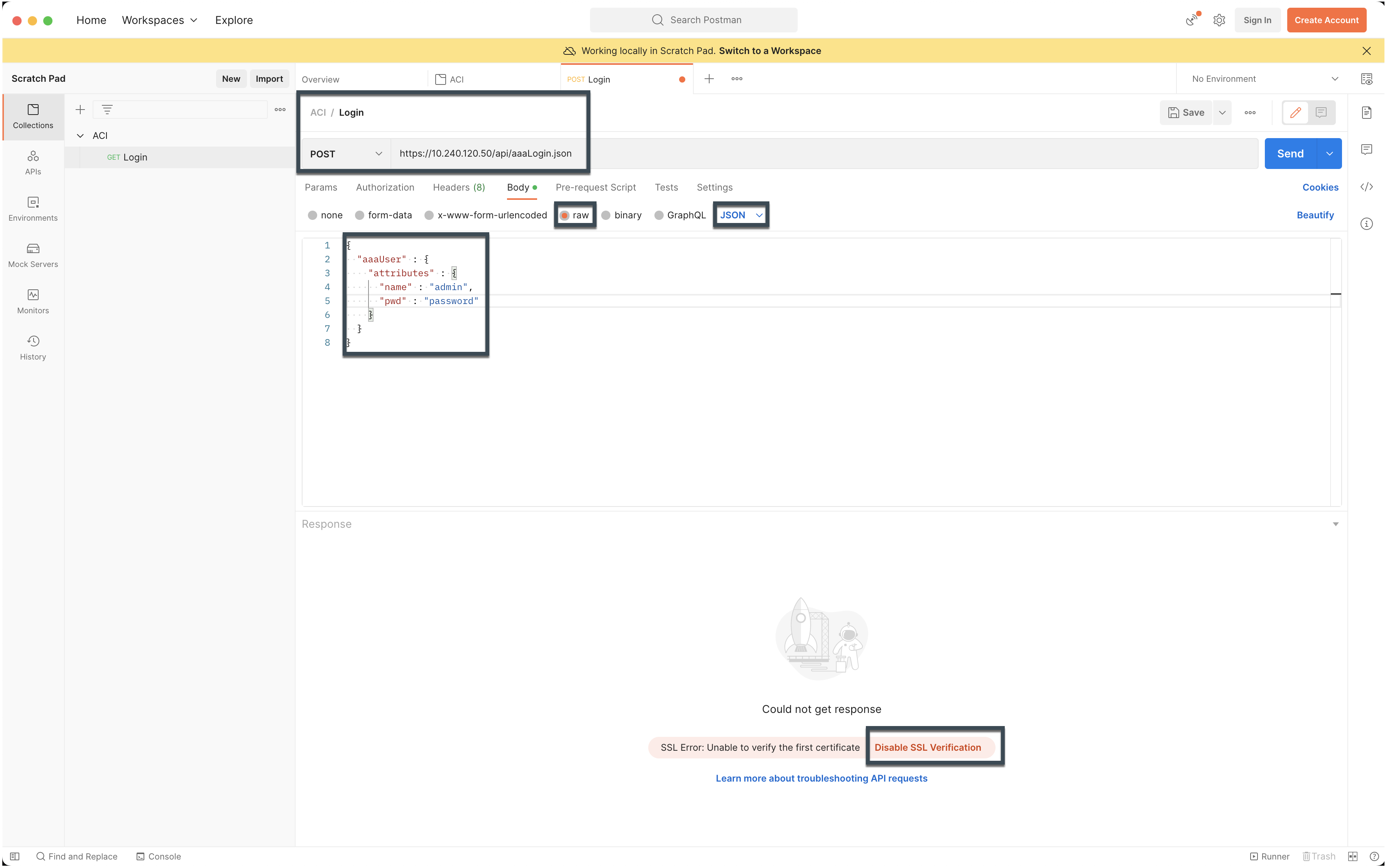Click the APIs panel icon
The image size is (1386, 868).
[x=33, y=161]
